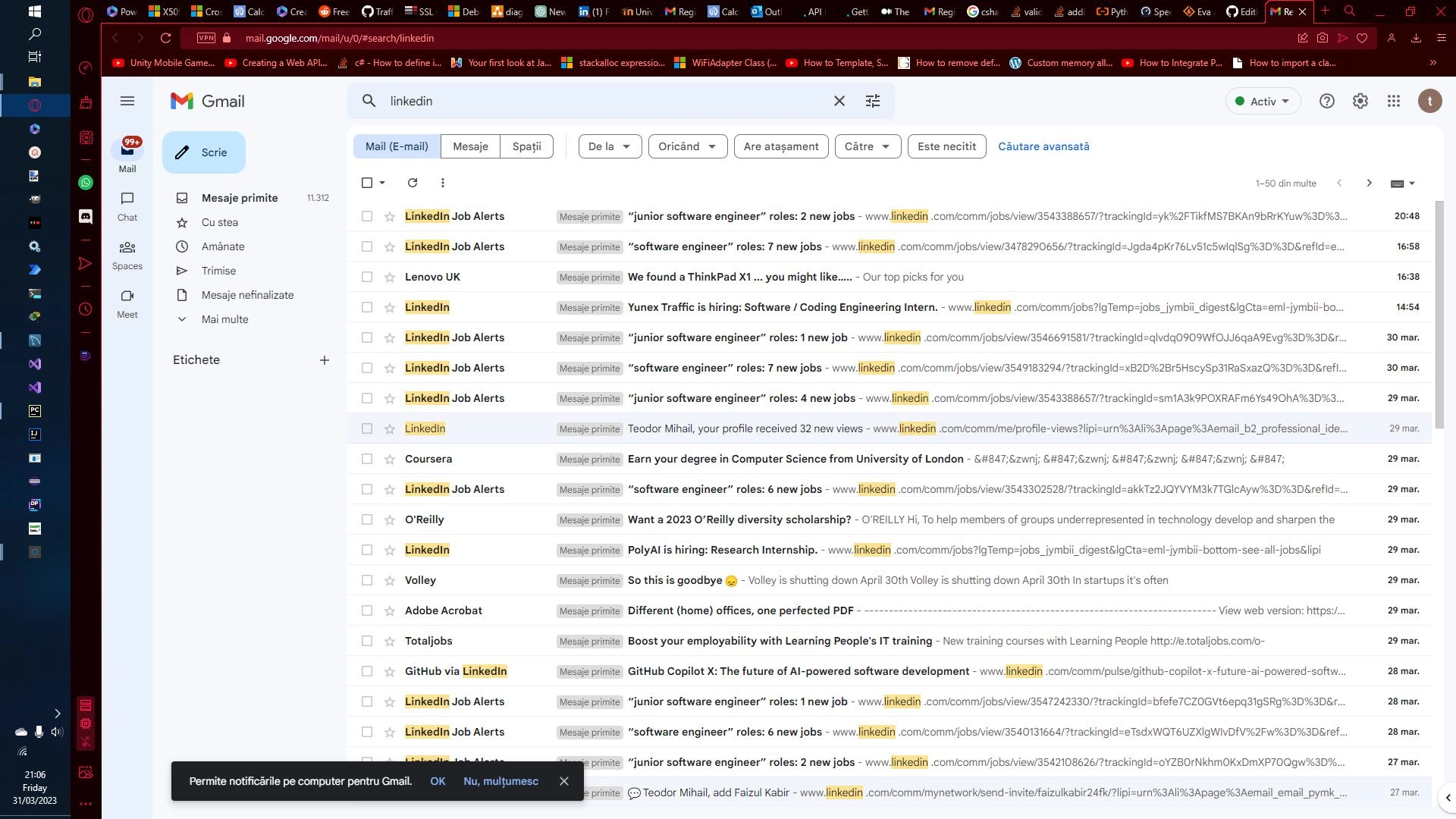The width and height of the screenshot is (1456, 819).
Task: Star the GitHub via LinkedIn email
Action: (x=390, y=671)
